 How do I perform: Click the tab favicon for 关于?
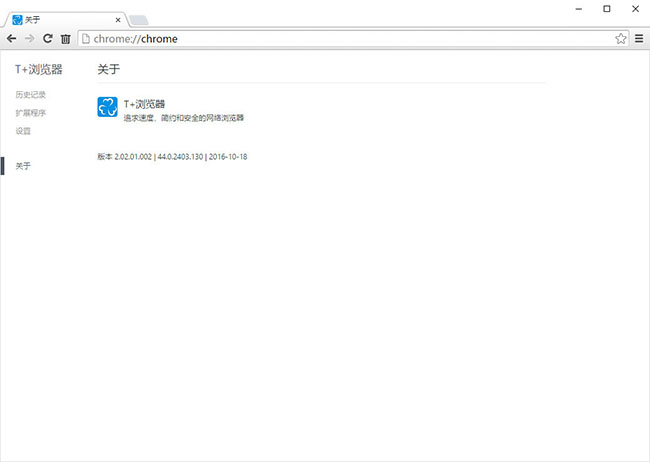point(17,19)
